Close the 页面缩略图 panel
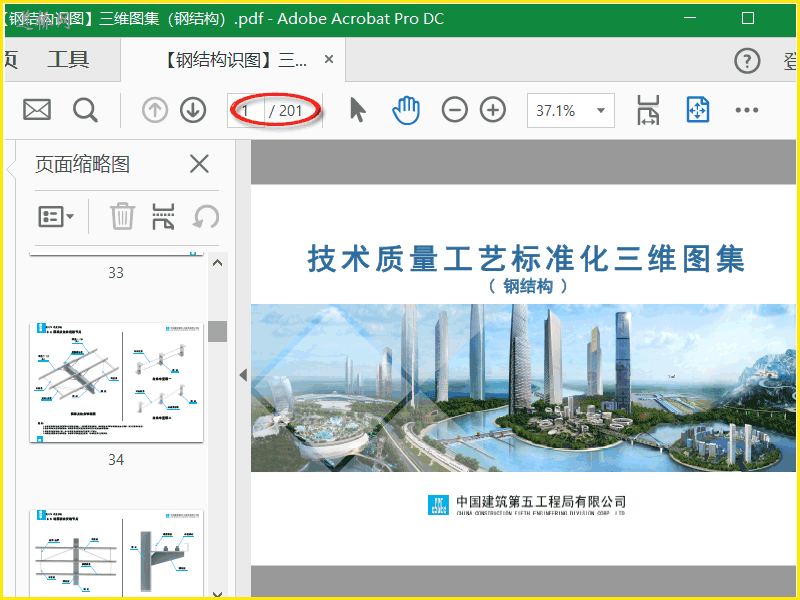This screenshot has height=600, width=800. tap(199, 164)
